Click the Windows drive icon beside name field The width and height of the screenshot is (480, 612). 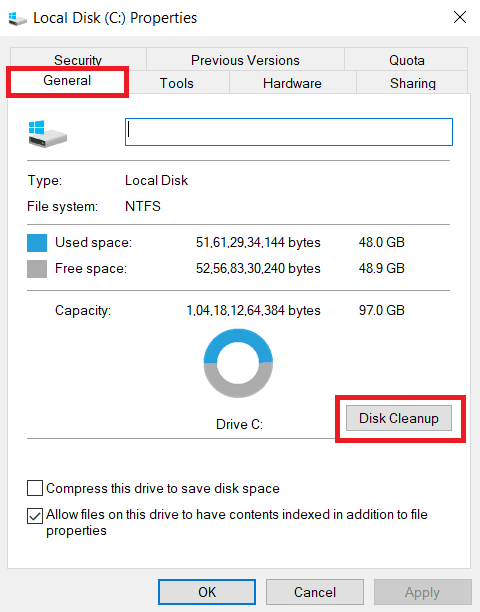point(48,133)
